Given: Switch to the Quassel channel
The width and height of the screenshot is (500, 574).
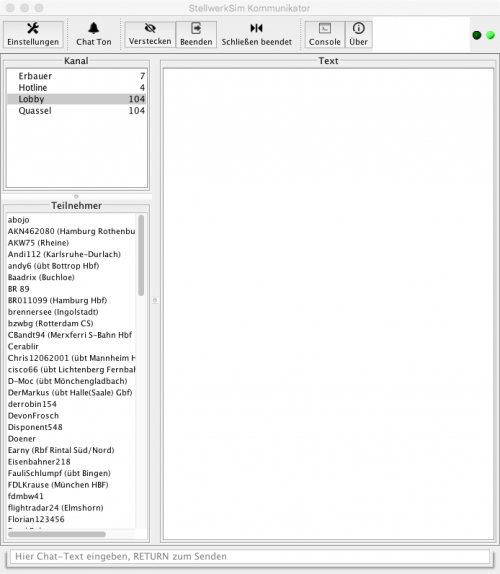Looking at the screenshot, I should pos(77,111).
